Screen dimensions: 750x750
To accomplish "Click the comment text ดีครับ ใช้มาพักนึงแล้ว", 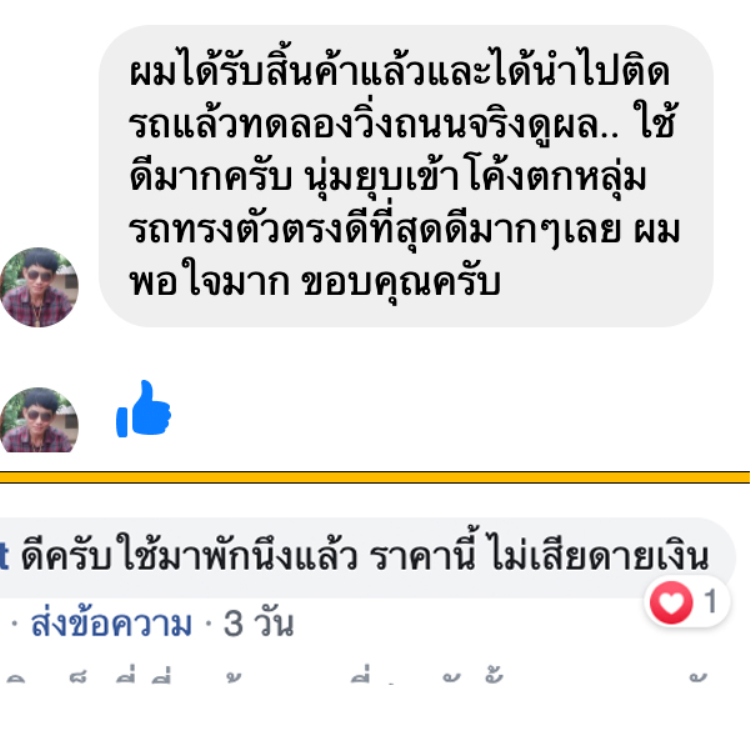I will pyautogui.click(x=189, y=556).
